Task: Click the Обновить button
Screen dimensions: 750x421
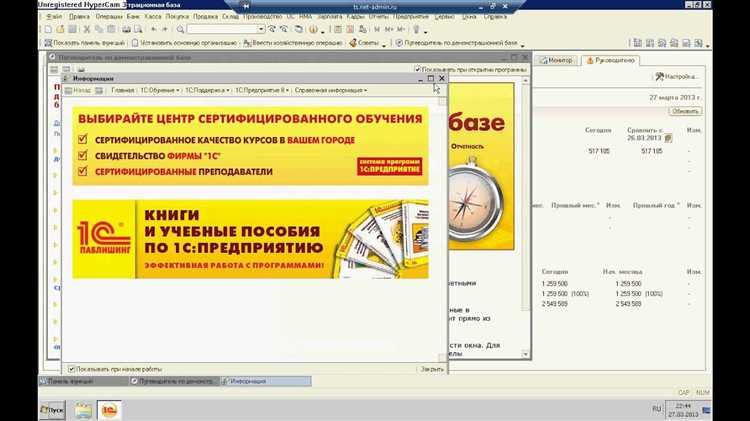Action: point(685,111)
